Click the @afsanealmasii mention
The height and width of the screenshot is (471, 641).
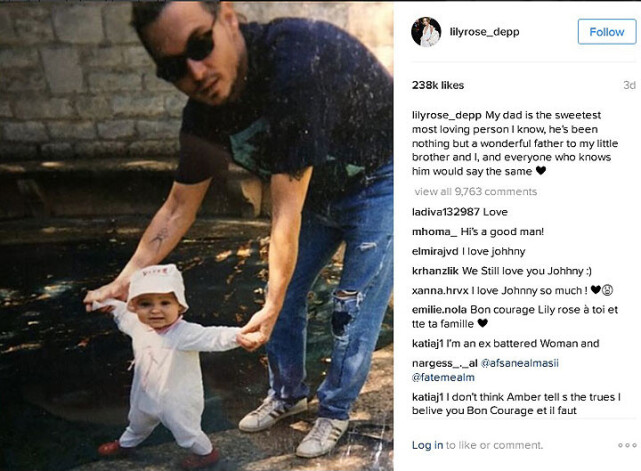click(x=520, y=363)
